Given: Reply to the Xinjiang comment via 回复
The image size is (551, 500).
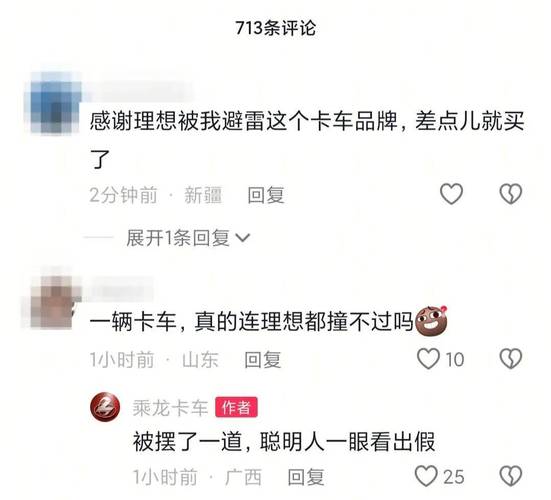Looking at the screenshot, I should point(266,195).
